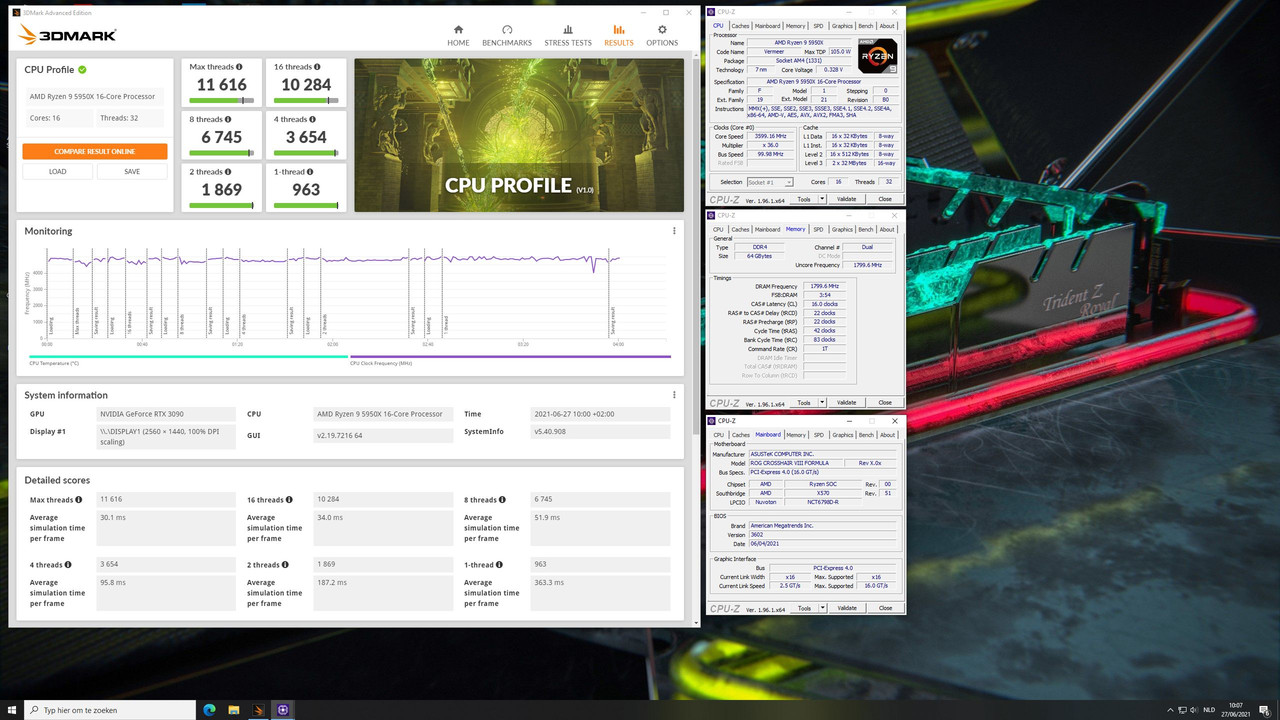Show info for Max threads score card
This screenshot has height=720, width=1280.
coord(238,66)
